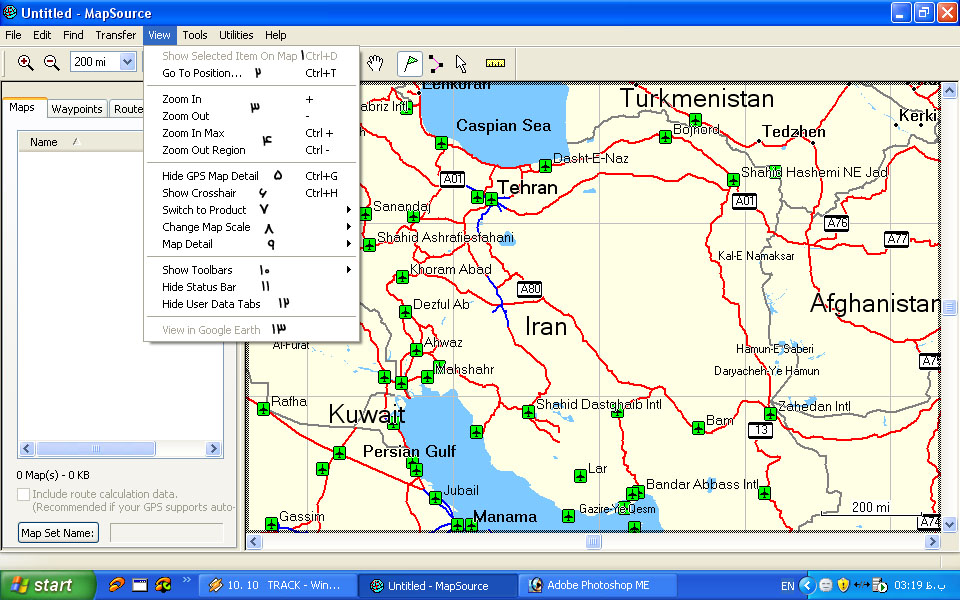Toggle Show Crosshair menu option
The image size is (960, 600).
(x=199, y=193)
